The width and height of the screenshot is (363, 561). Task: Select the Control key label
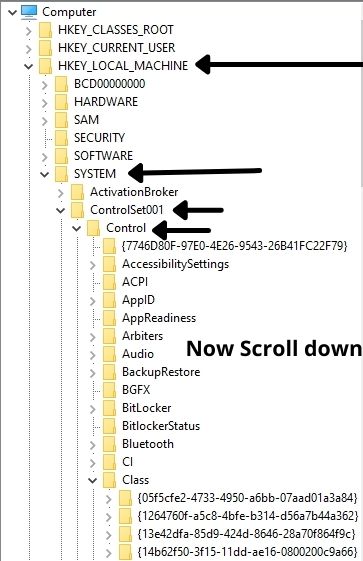click(x=126, y=228)
